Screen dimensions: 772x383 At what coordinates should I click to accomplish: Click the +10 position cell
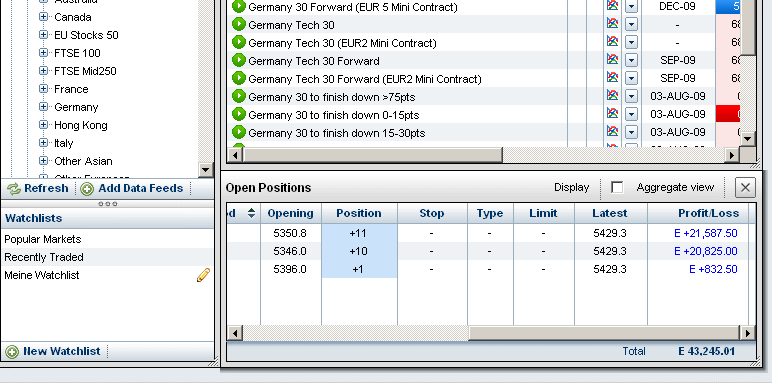click(359, 251)
